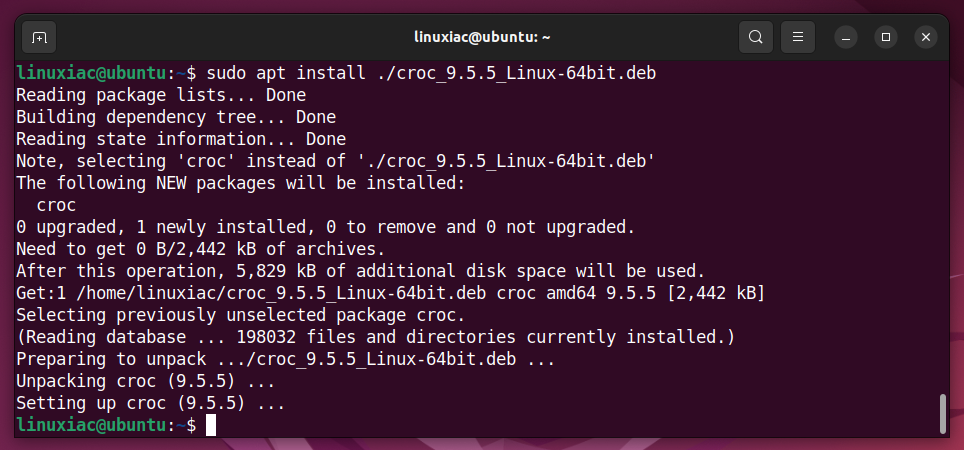Place cursor at the bottom command prompt
The height and width of the screenshot is (450, 964).
[x=211, y=425]
